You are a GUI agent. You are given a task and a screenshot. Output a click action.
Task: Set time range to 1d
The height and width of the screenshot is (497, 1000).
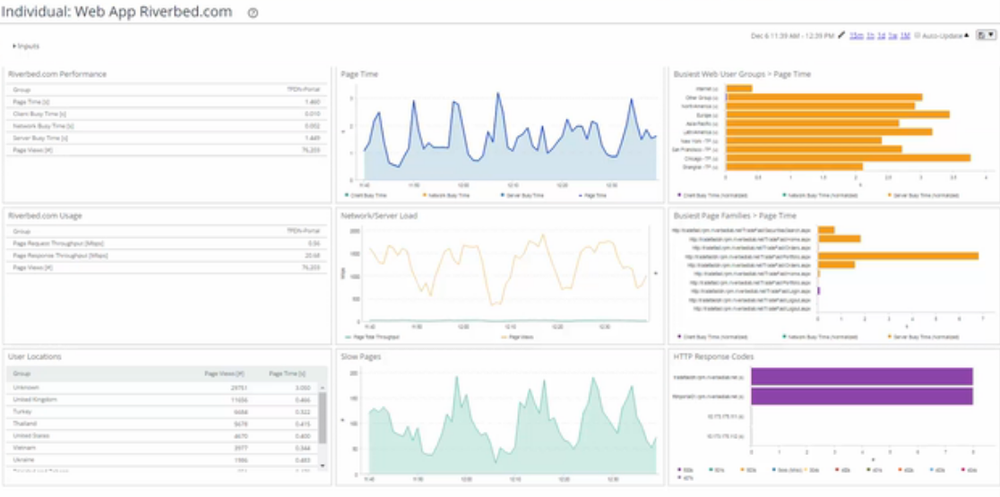tap(881, 36)
